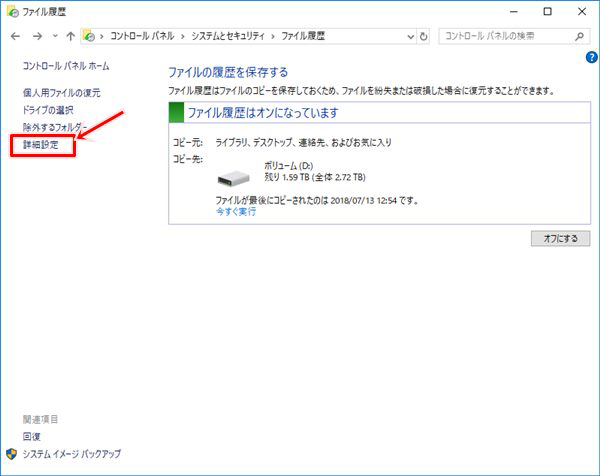The width and height of the screenshot is (600, 476).
Task: Minimize the ファイル履歴 window
Action: pos(514,12)
